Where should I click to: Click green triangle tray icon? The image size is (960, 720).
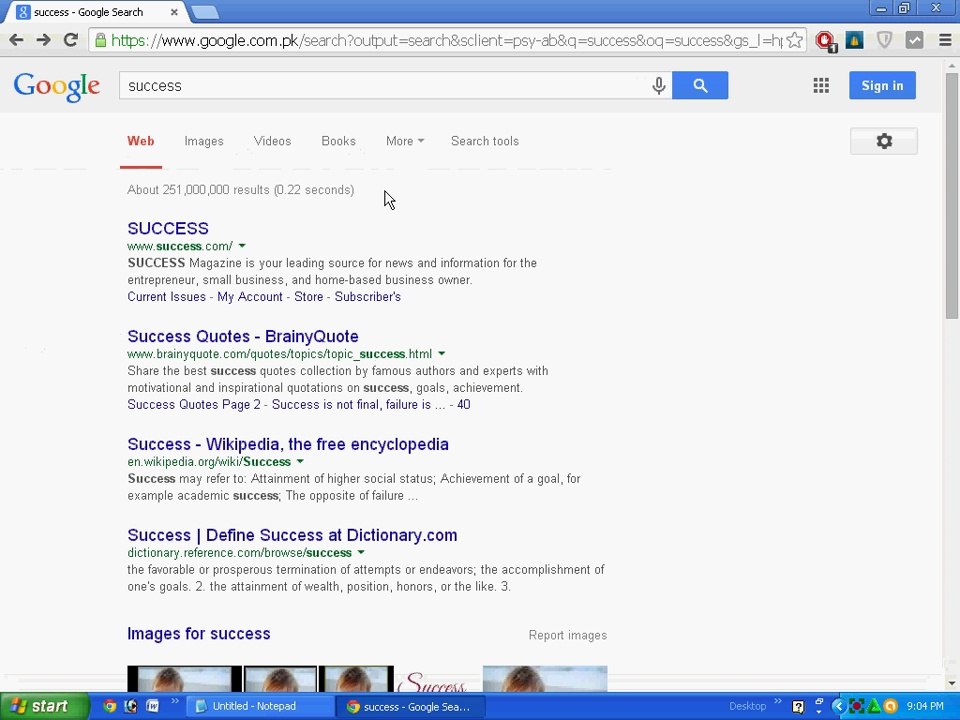point(874,706)
